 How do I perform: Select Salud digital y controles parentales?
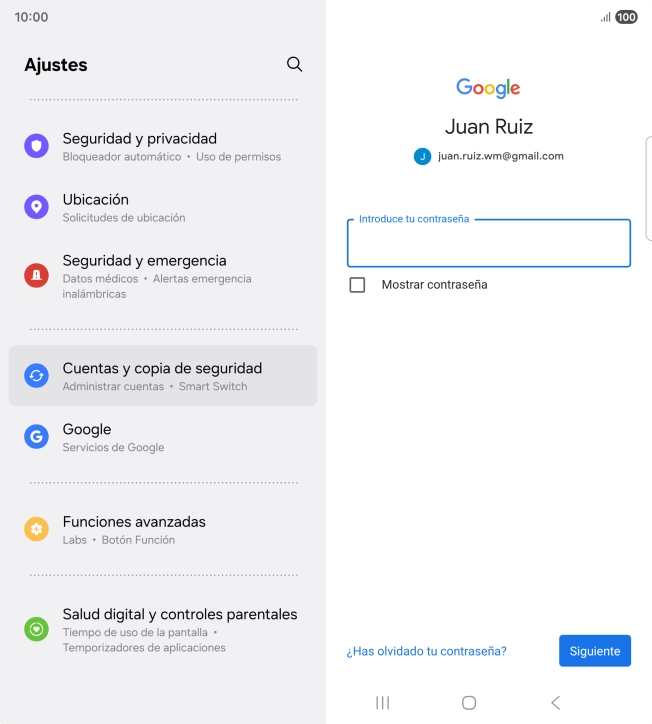(x=163, y=629)
